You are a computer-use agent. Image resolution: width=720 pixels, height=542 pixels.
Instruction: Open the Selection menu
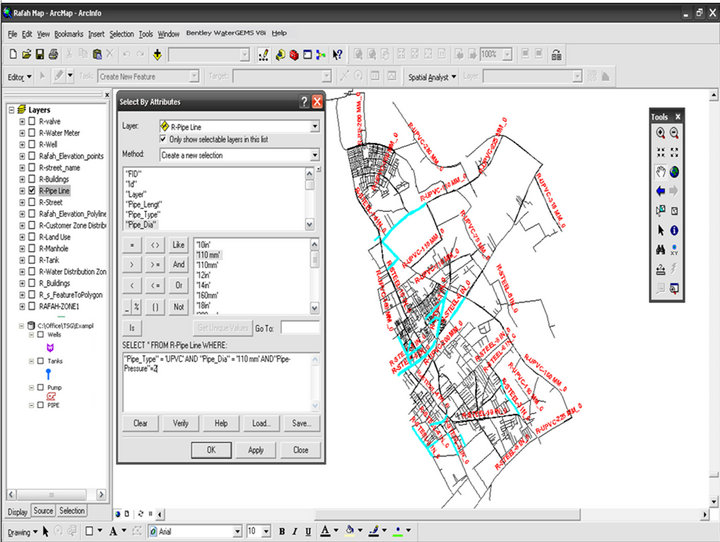click(x=121, y=34)
